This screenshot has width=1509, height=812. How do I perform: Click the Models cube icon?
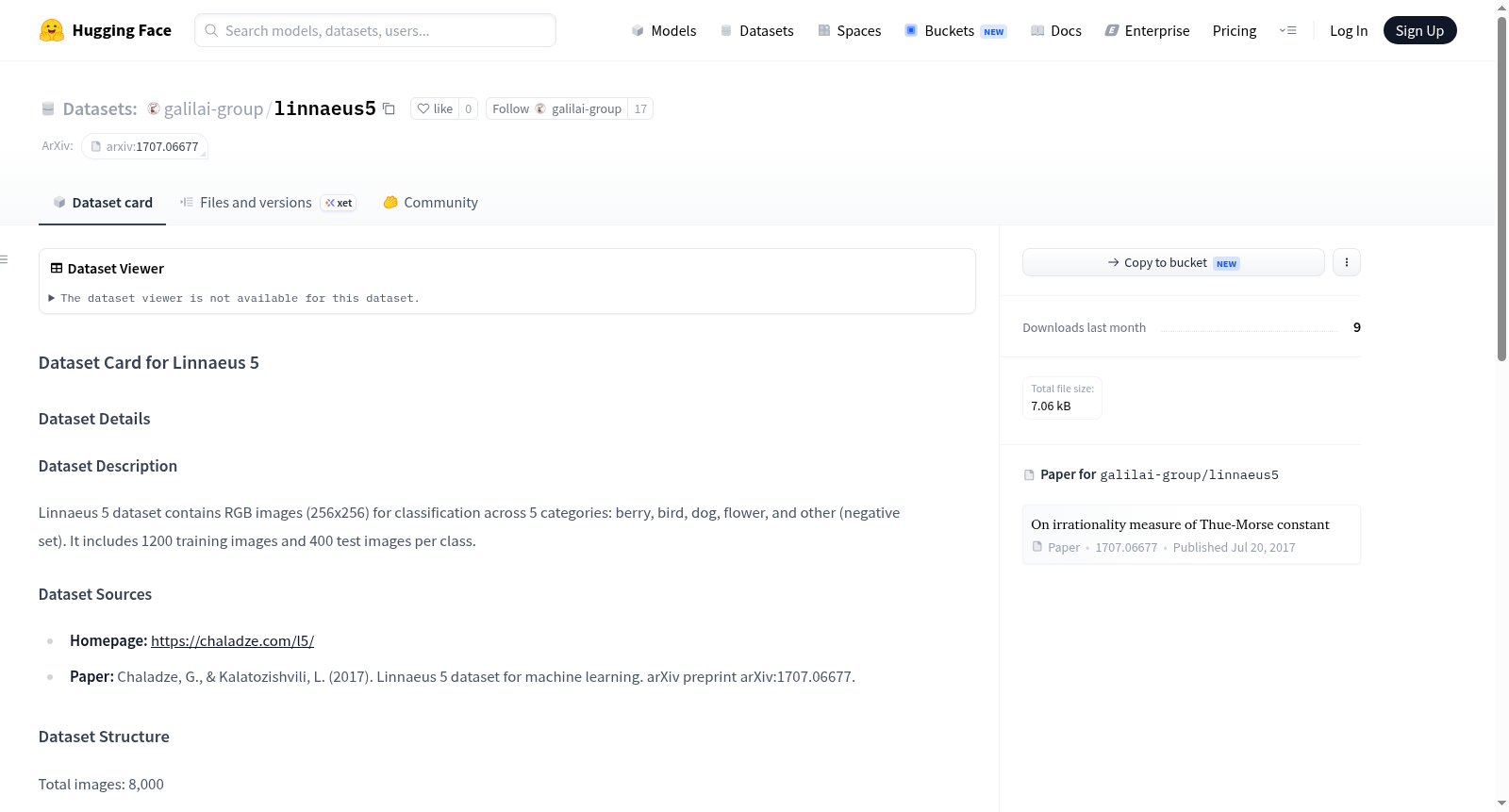[x=638, y=30]
